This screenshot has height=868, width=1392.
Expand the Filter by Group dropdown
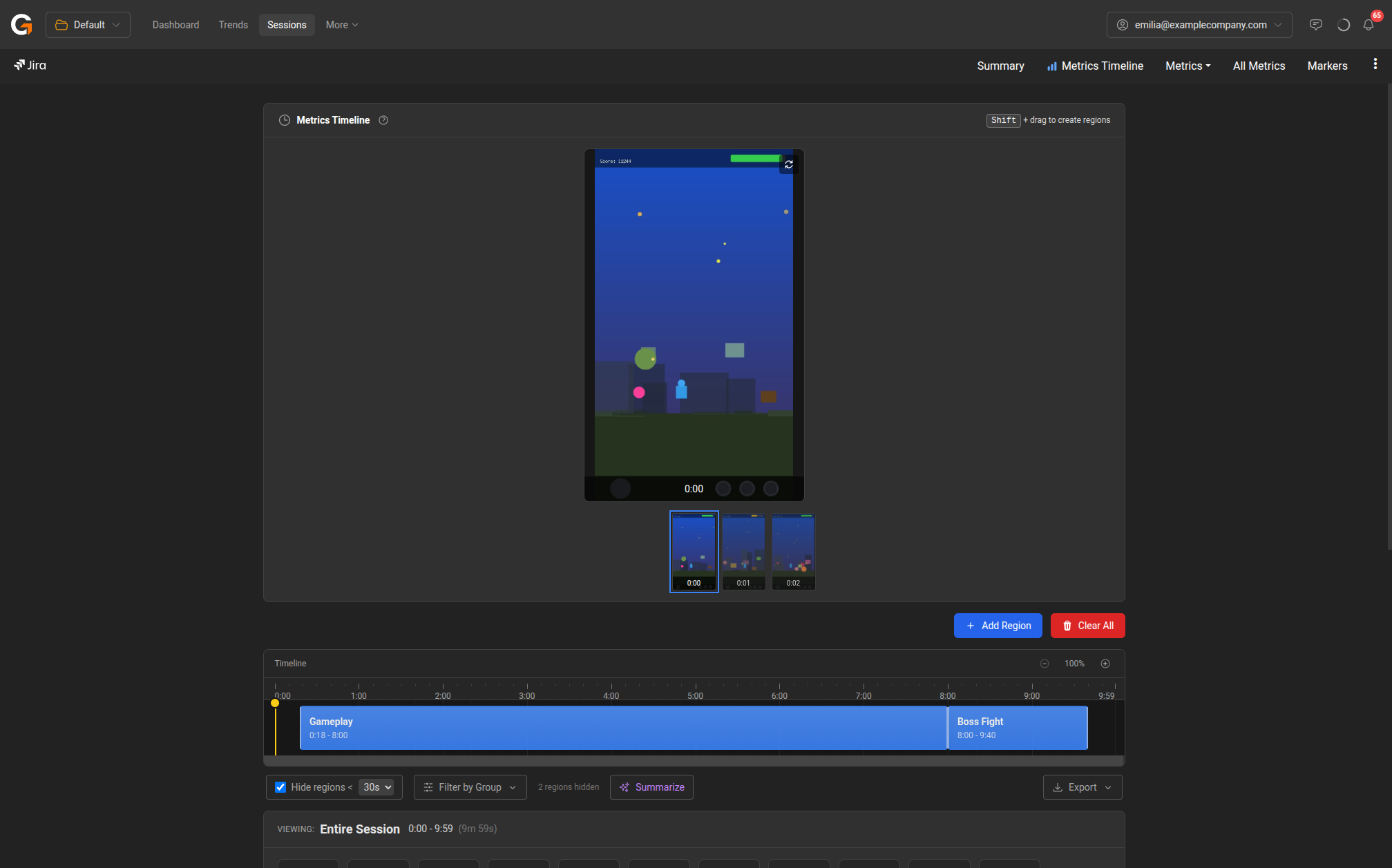coord(470,787)
